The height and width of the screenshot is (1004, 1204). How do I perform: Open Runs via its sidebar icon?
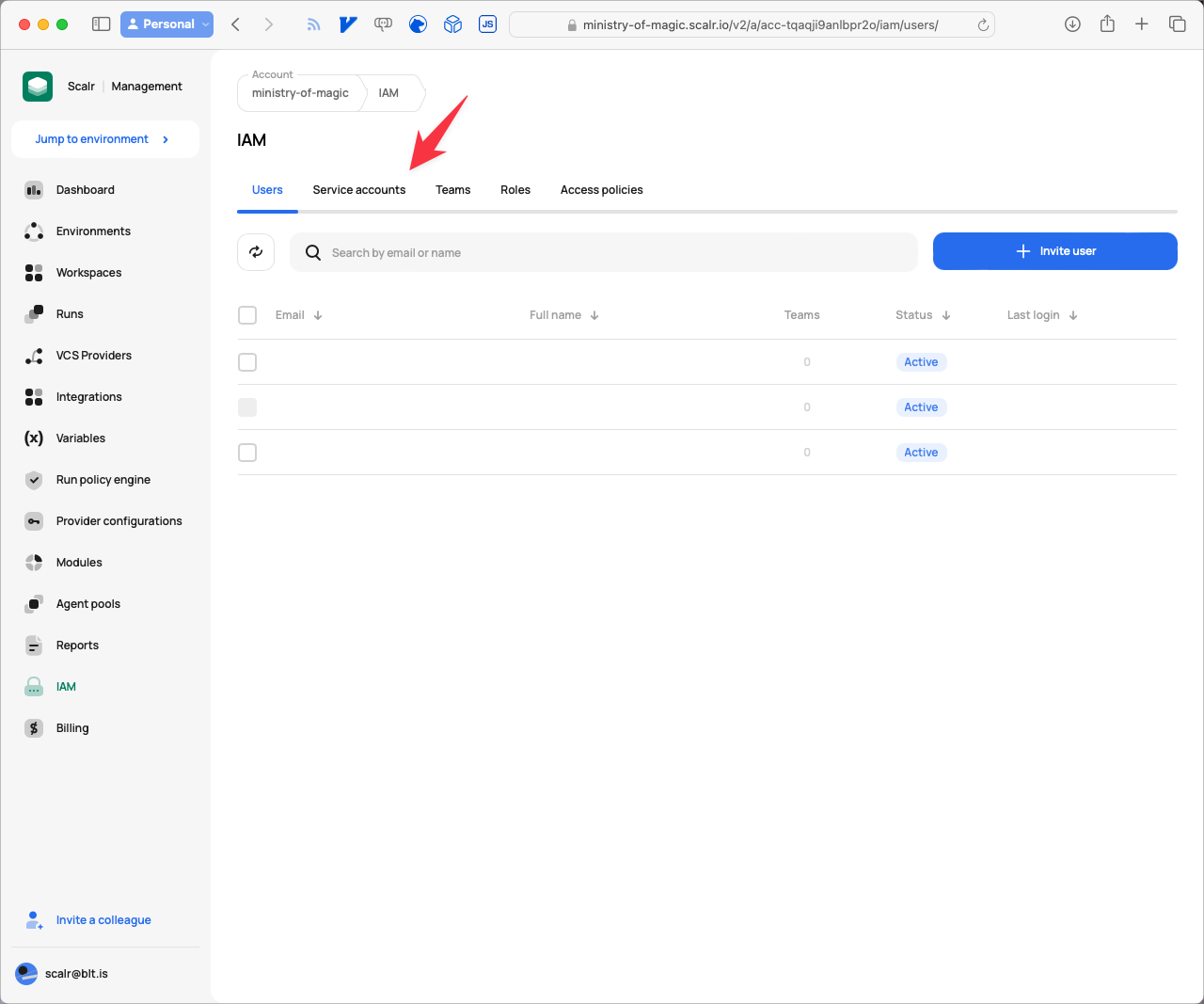tap(34, 314)
